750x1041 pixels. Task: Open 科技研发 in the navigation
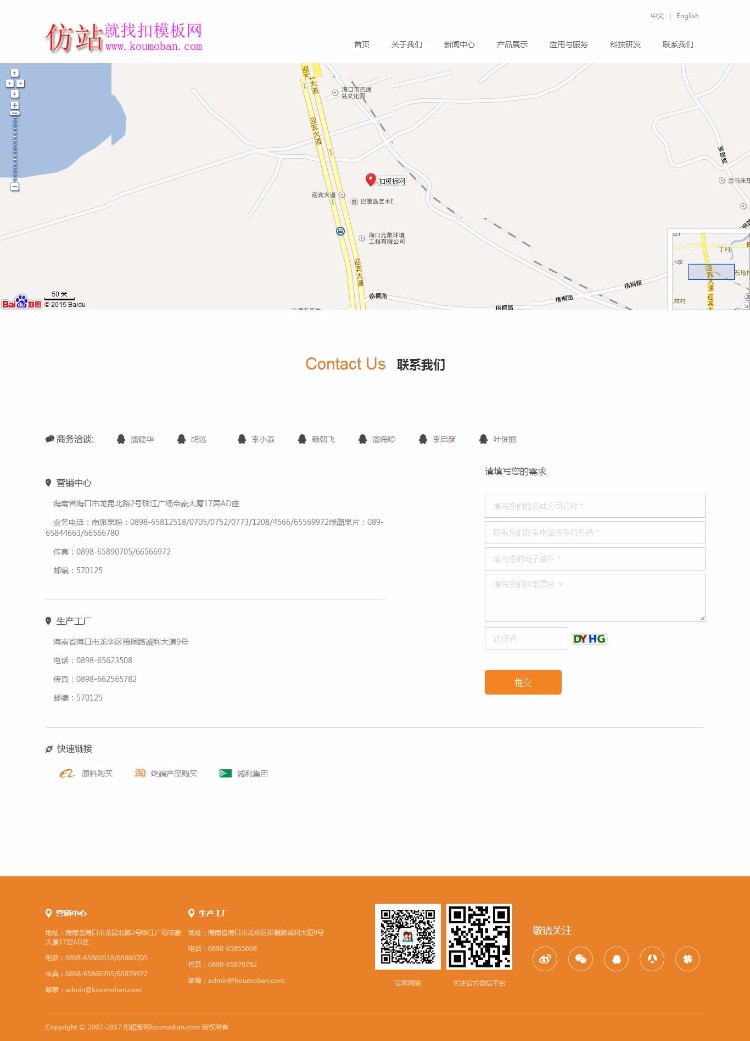[x=625, y=44]
